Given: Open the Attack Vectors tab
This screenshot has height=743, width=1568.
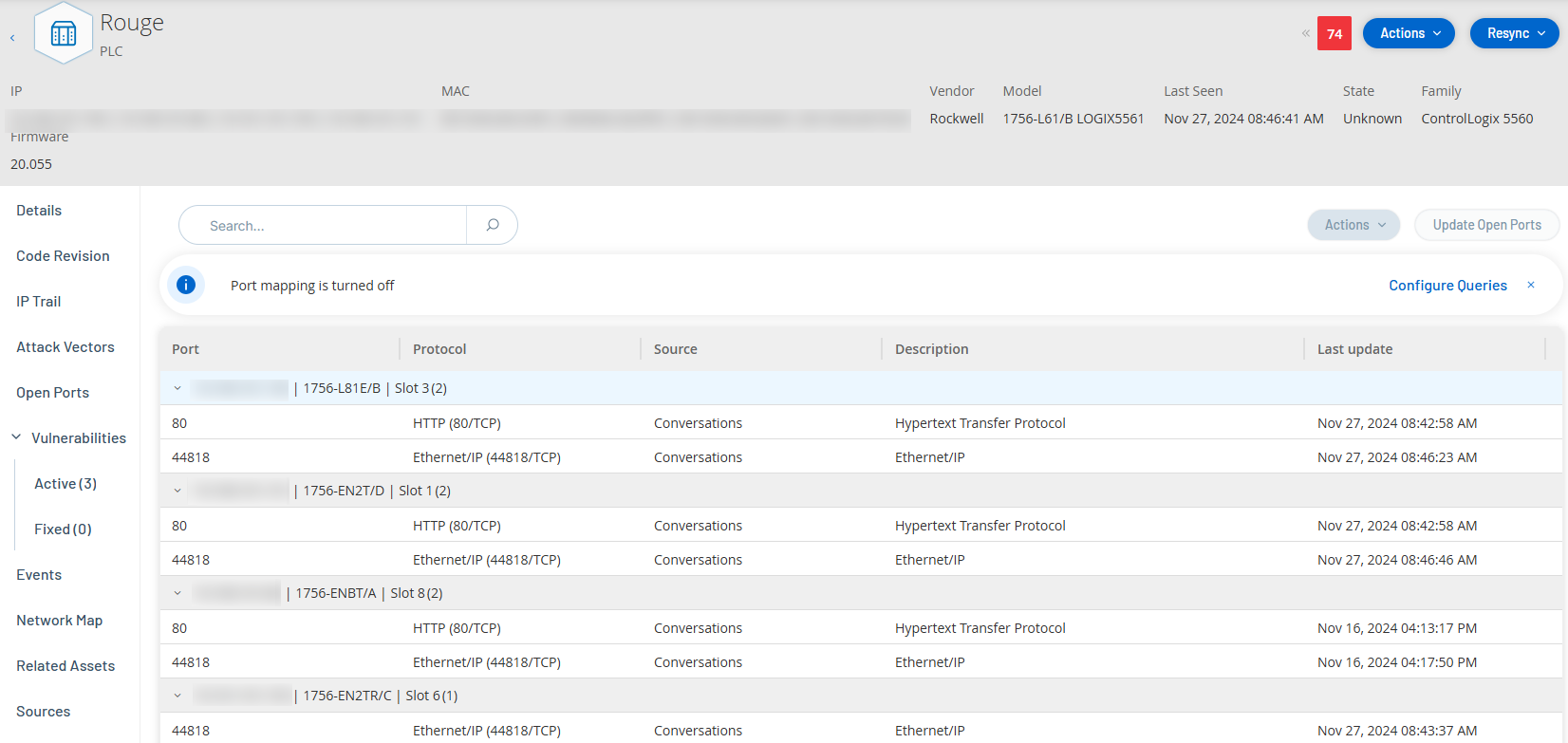Looking at the screenshot, I should [x=65, y=347].
